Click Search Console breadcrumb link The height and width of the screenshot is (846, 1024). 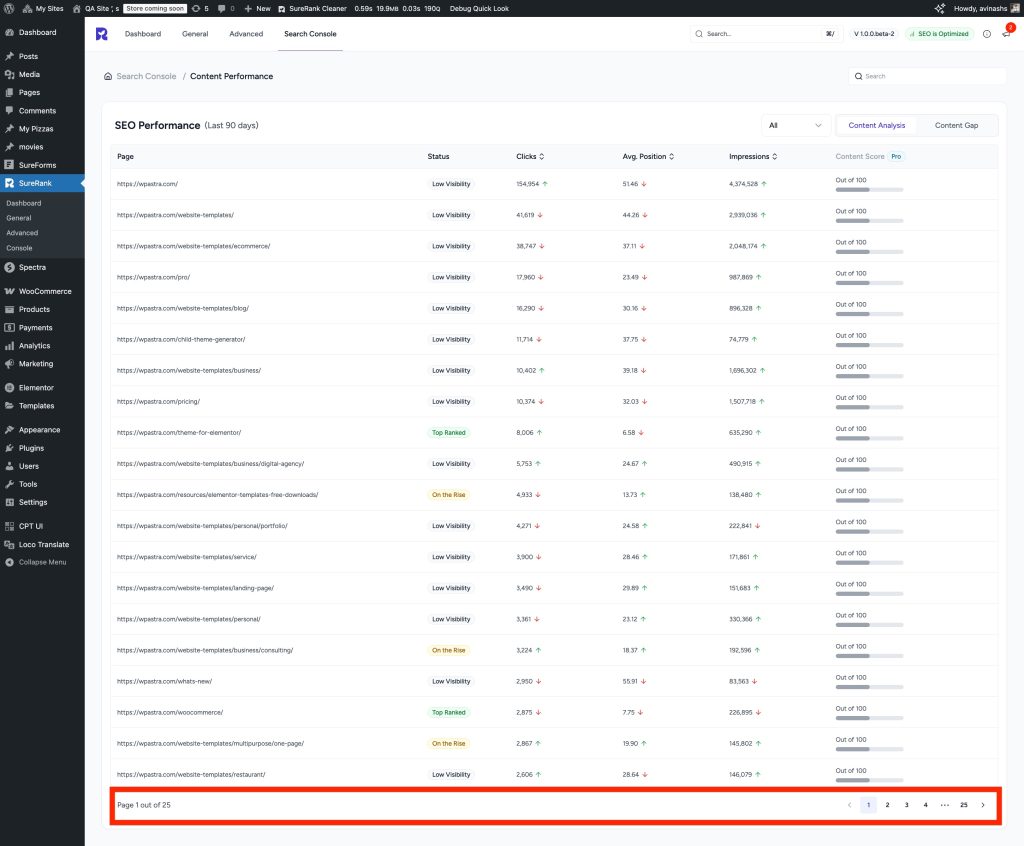click(146, 76)
